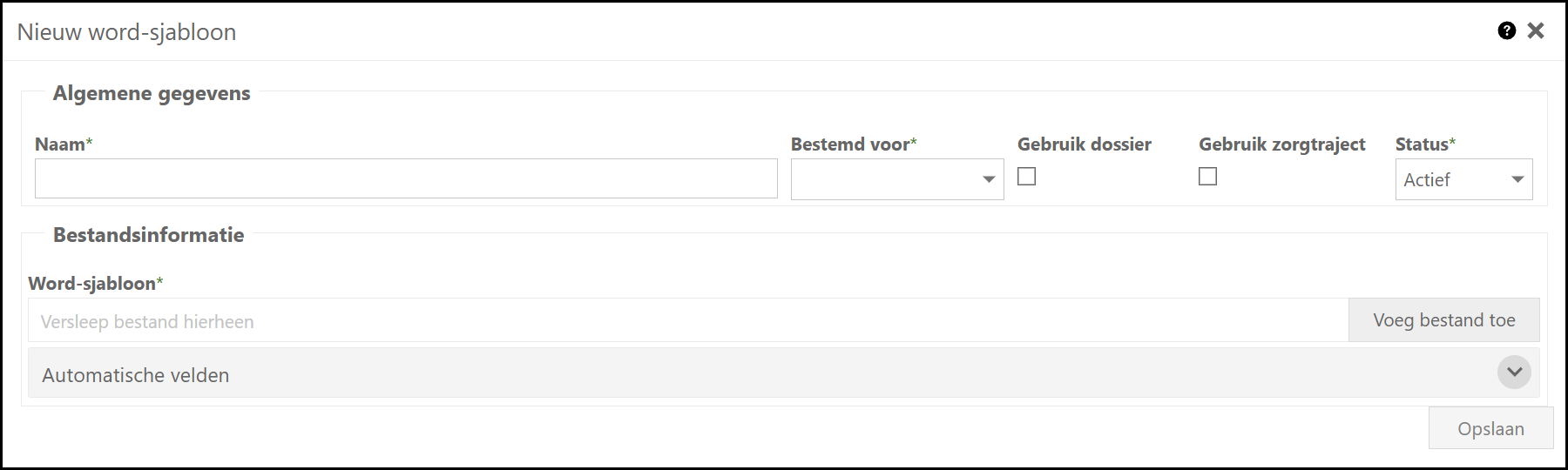Click the Nieuw word-sjabloon dialog title

coord(127,32)
